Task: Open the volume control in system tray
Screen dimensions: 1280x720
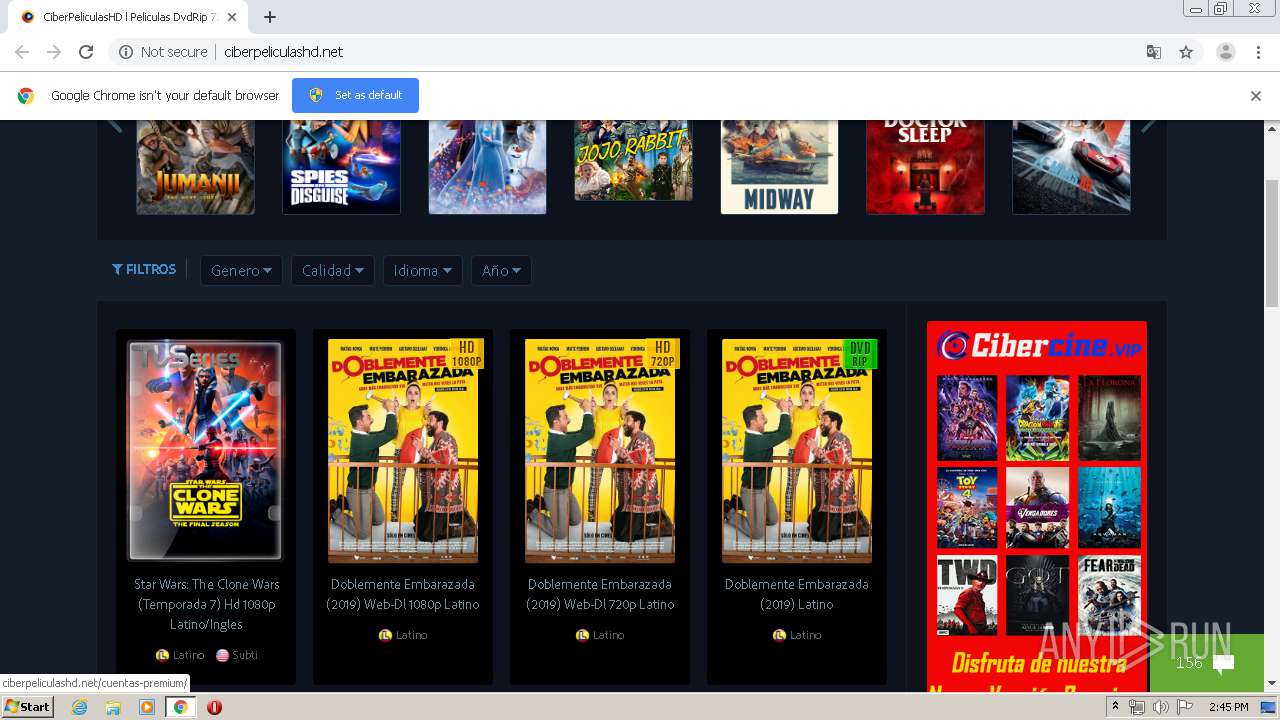Action: tap(1160, 707)
